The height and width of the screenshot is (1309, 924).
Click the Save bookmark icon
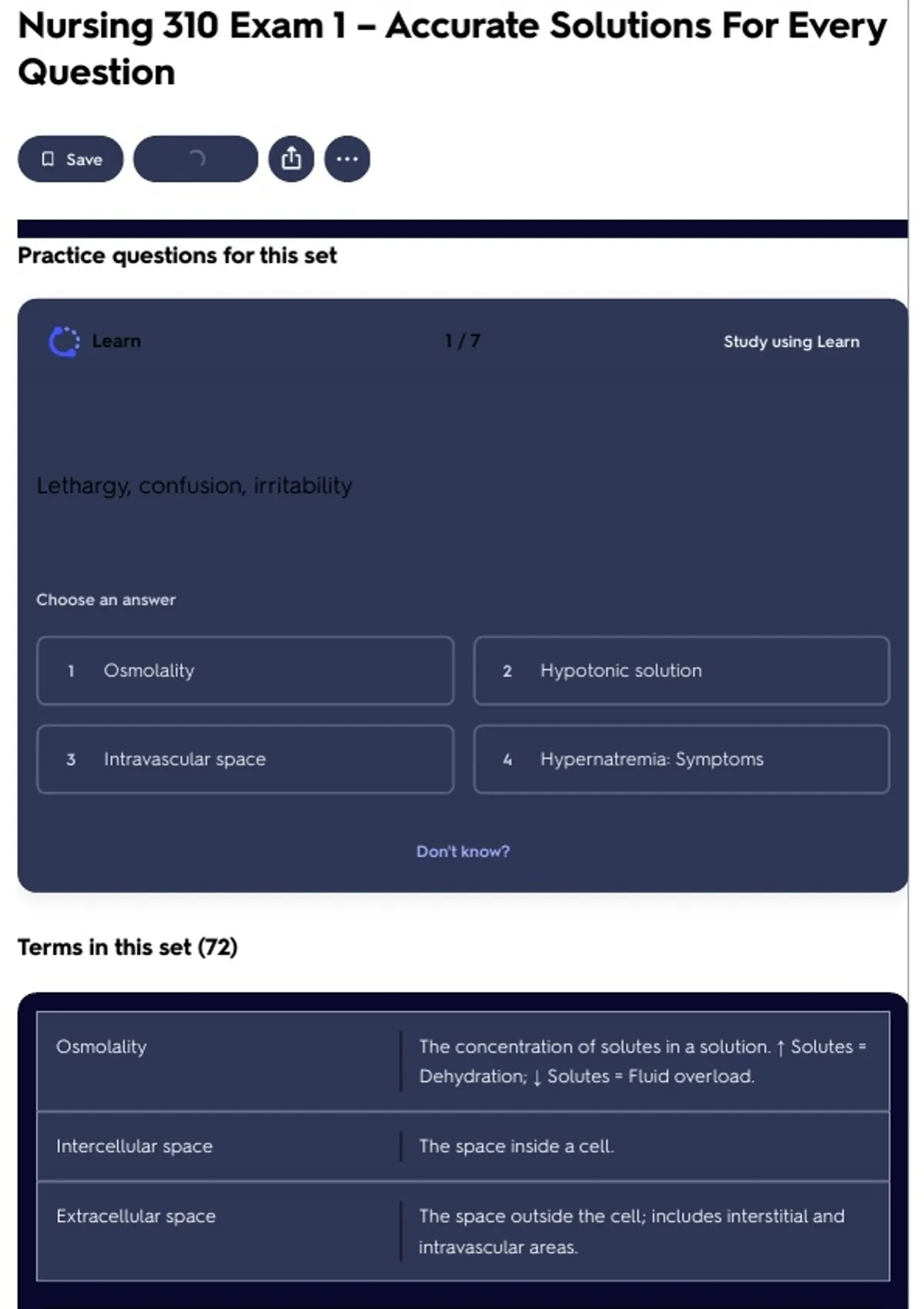48,159
